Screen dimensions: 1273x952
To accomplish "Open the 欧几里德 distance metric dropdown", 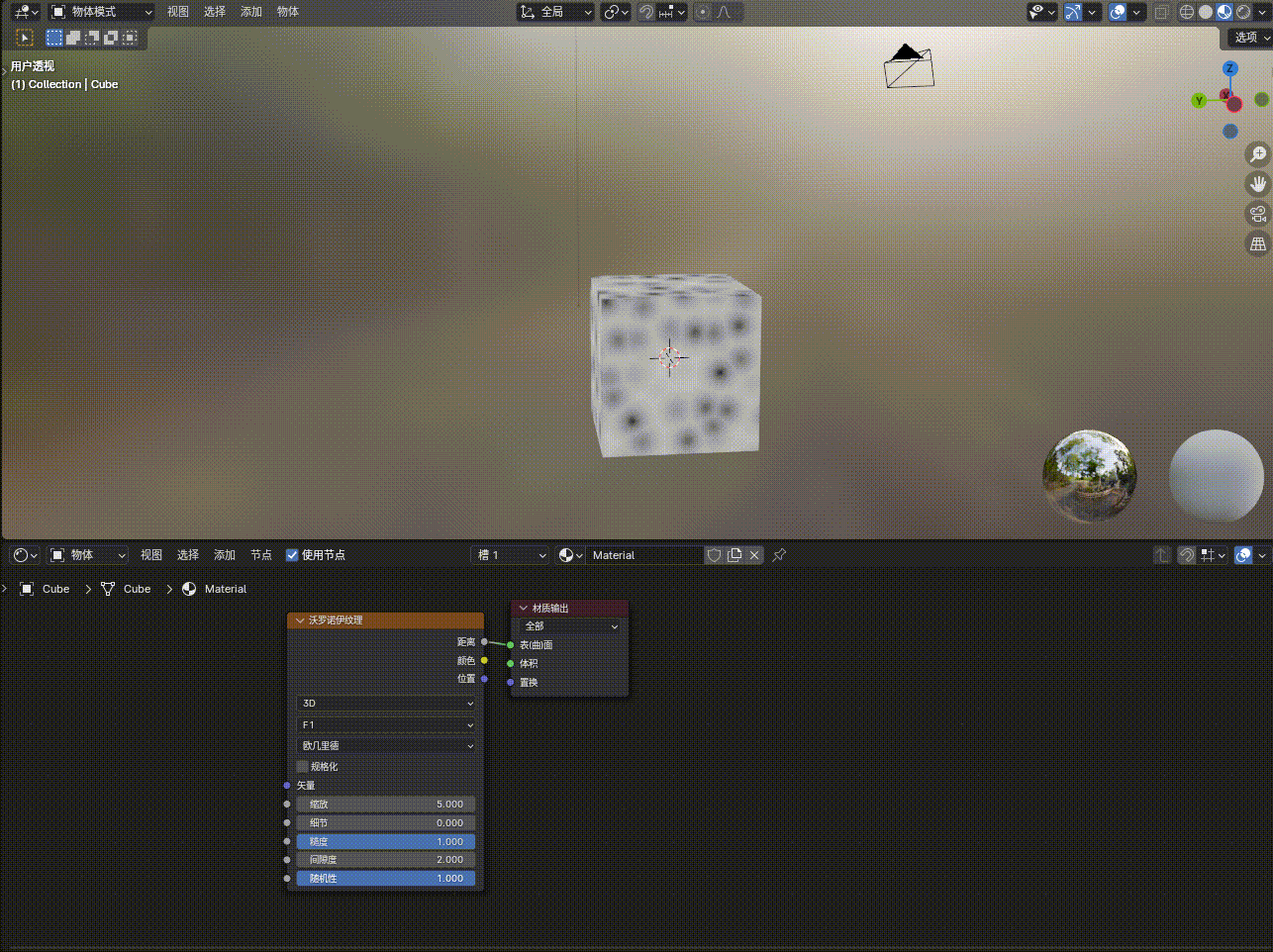I will (385, 745).
